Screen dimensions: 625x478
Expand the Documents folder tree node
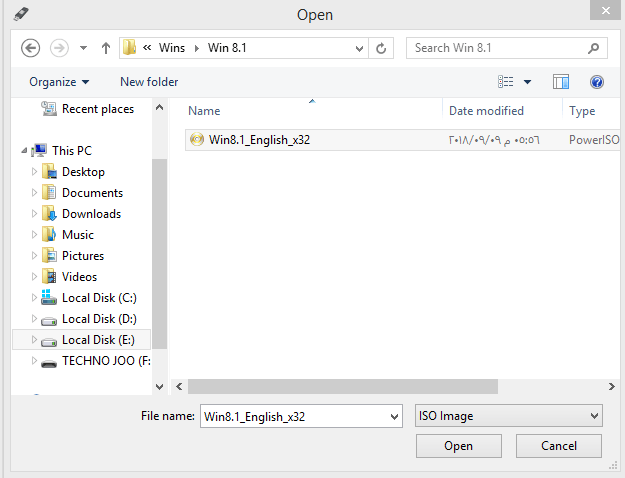[35, 193]
